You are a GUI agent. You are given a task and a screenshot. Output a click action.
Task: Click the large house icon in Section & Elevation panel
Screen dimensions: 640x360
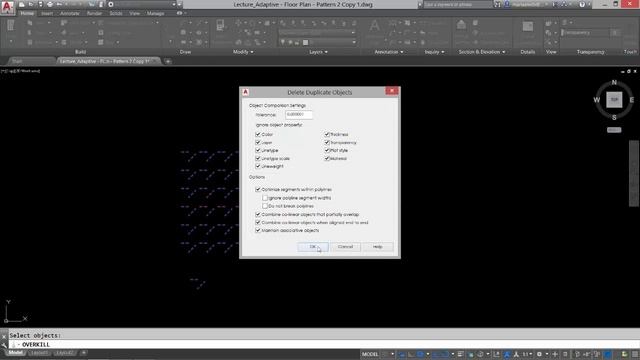pos(461,25)
